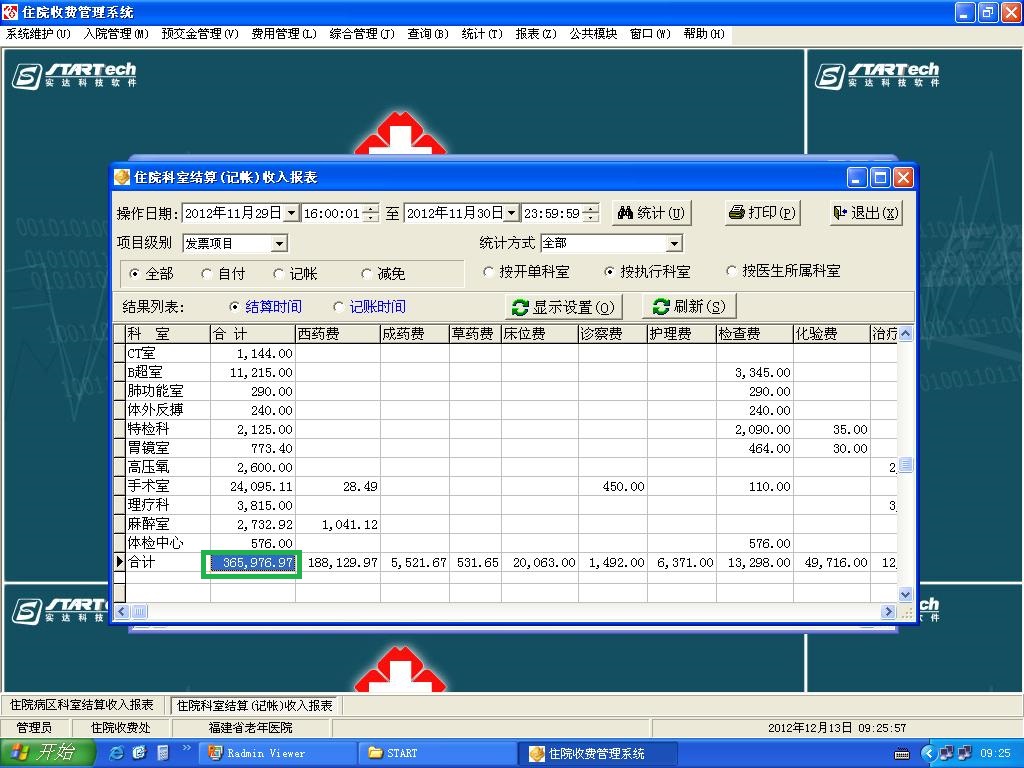
Task: Click the start time spinner arrows
Action: pyautogui.click(x=370, y=213)
